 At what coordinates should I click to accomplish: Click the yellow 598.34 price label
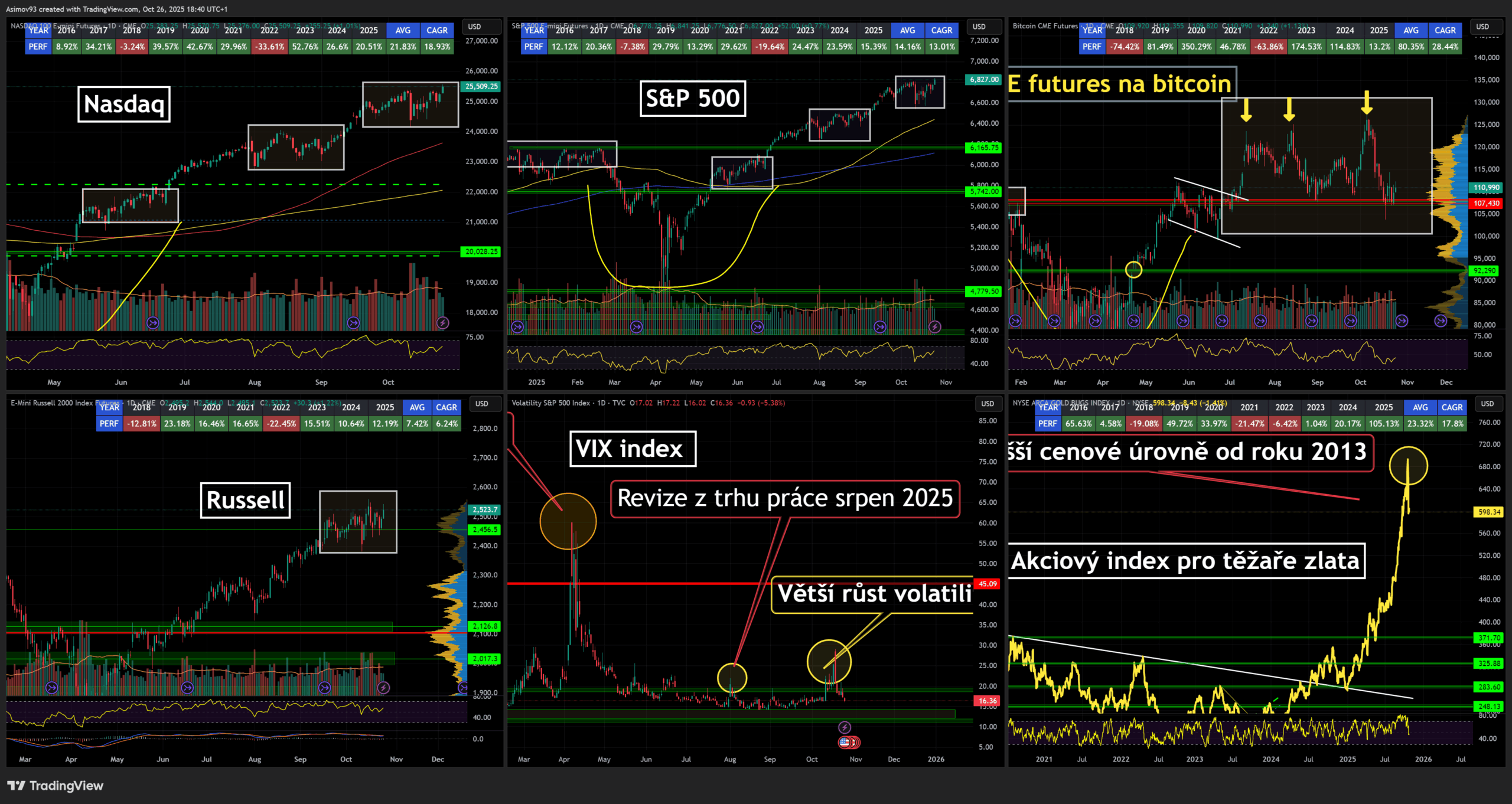coord(1489,512)
